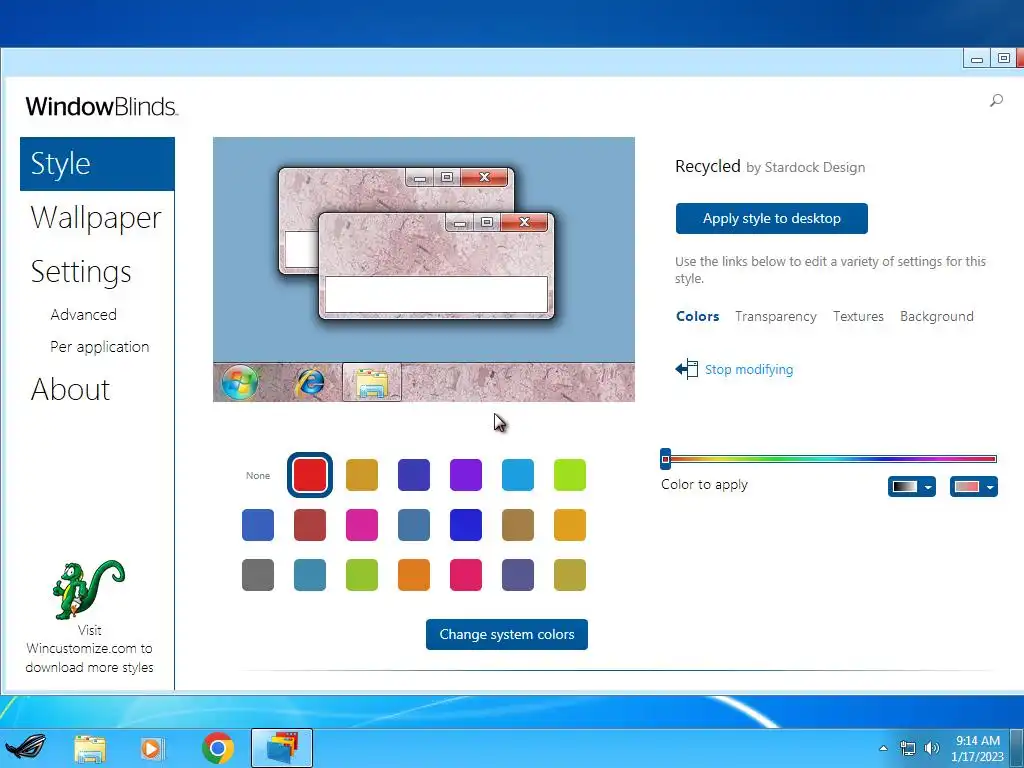Click the search magnifier icon
Image resolution: width=1024 pixels, height=768 pixels.
point(996,101)
